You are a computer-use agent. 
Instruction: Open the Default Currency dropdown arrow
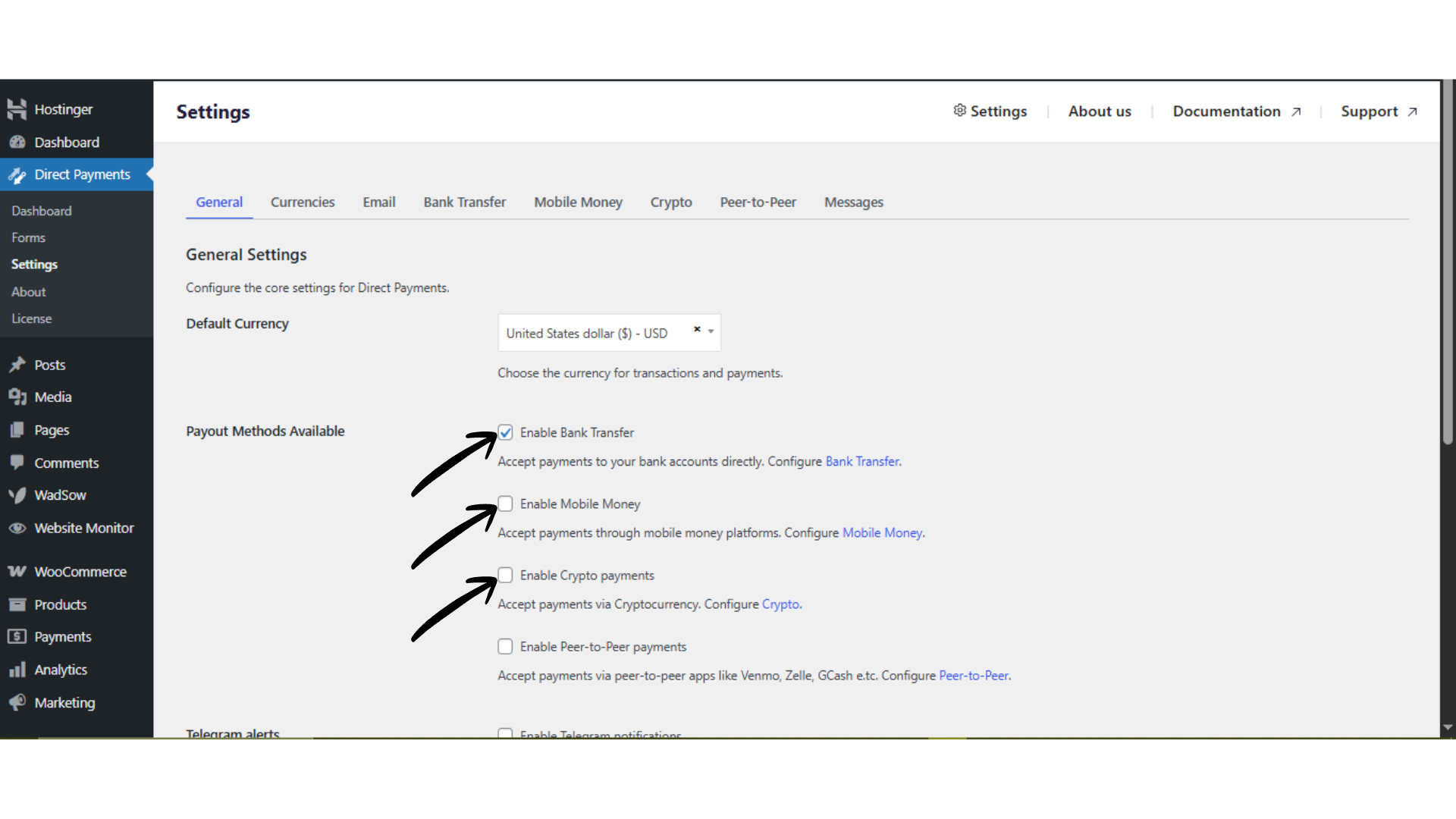coord(711,331)
